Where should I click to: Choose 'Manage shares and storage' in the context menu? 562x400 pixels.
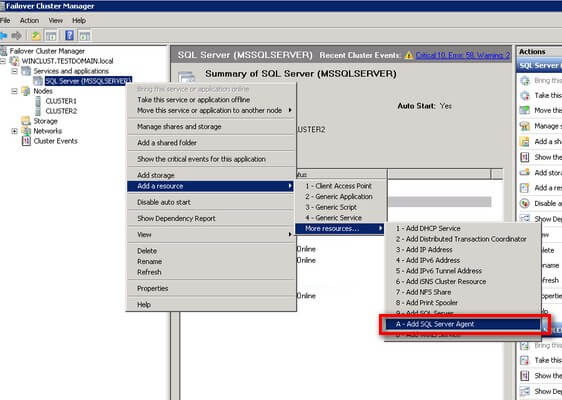click(x=211, y=127)
